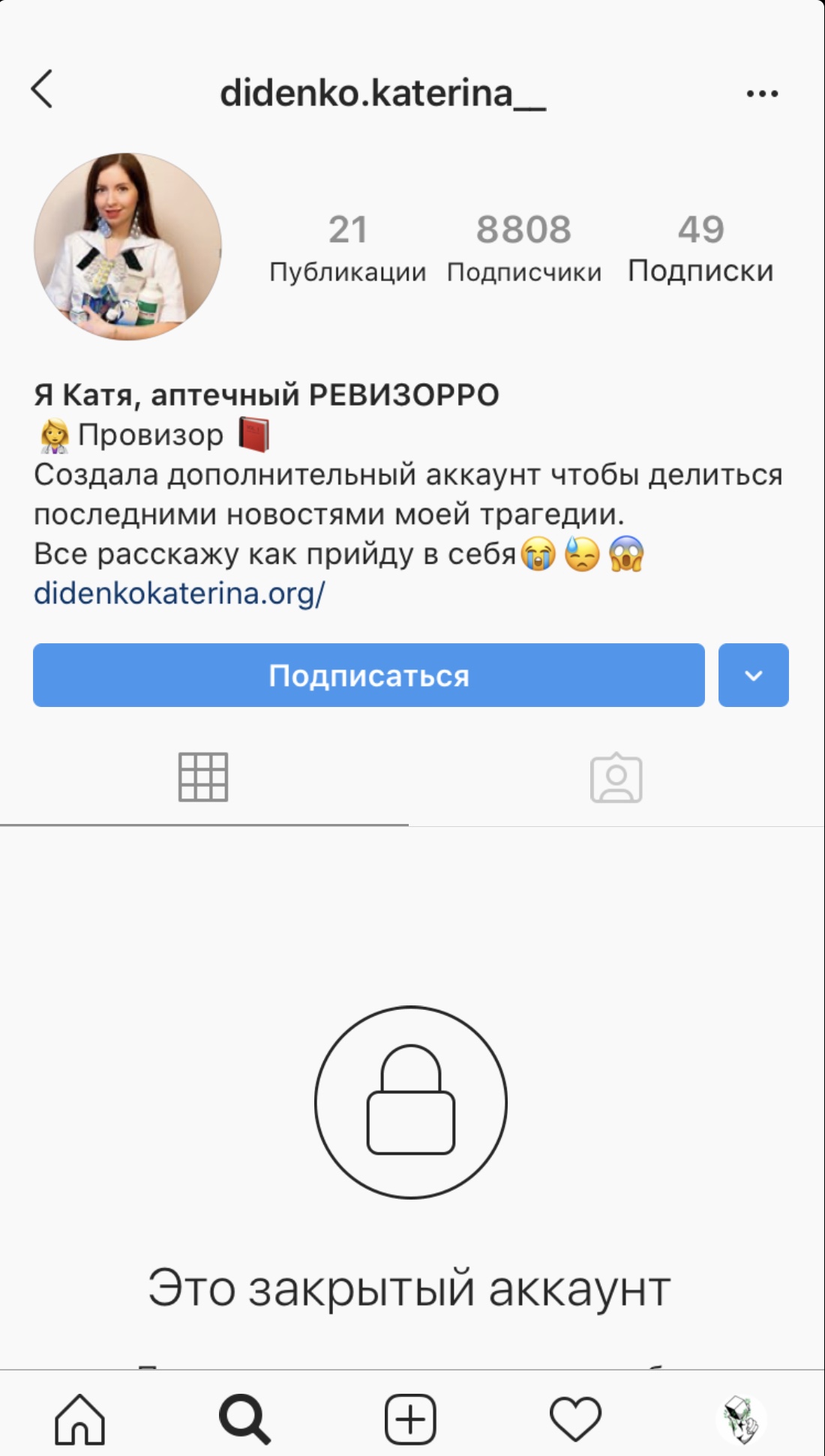Open Katerina's round profile picture
Image resolution: width=825 pixels, height=1456 pixels.
[127, 247]
